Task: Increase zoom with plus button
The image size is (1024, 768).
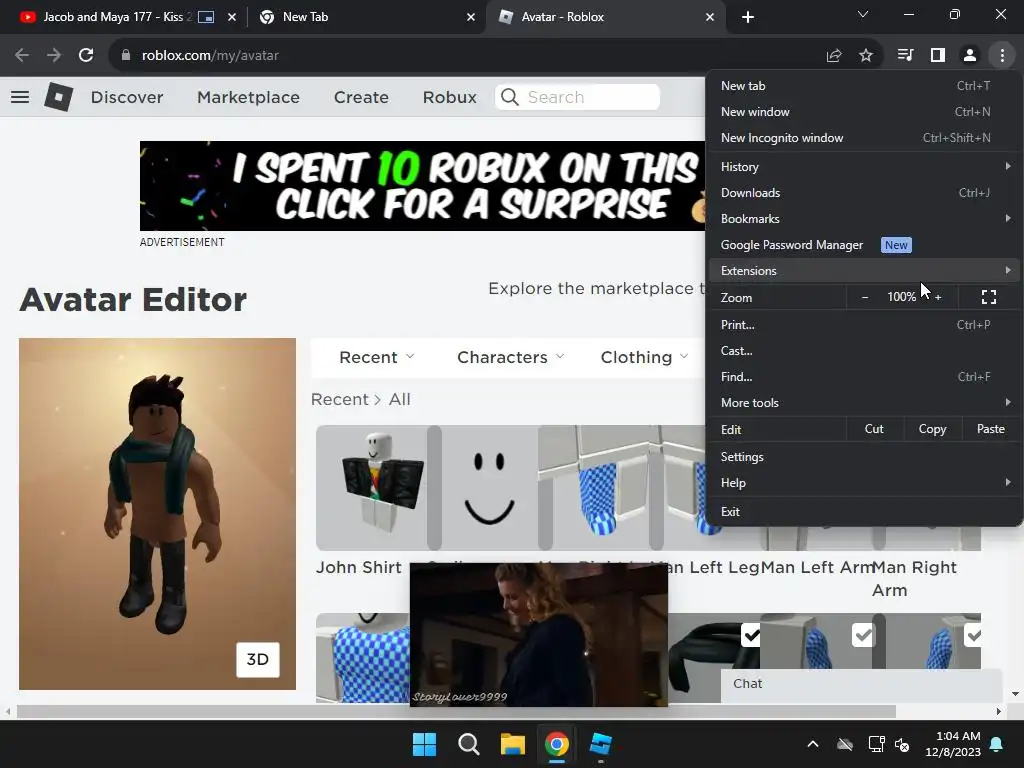Action: [x=938, y=297]
